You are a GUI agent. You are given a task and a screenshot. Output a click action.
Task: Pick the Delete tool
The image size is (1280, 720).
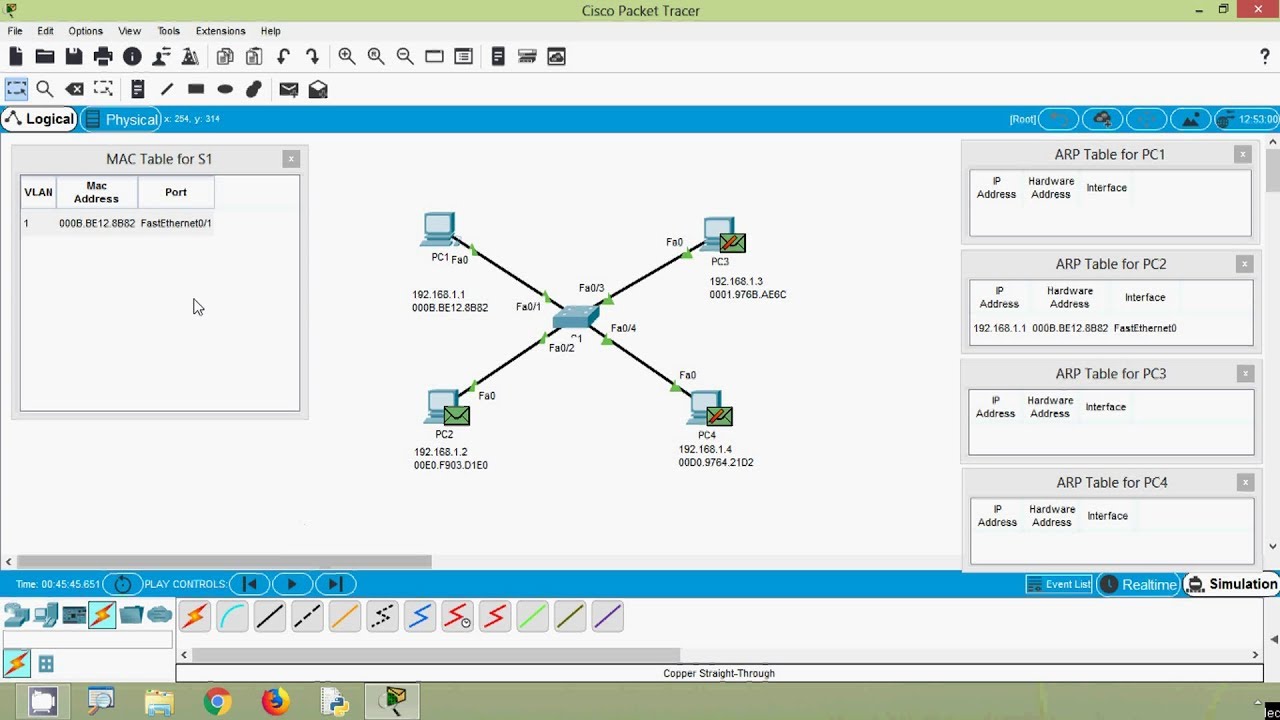point(74,89)
